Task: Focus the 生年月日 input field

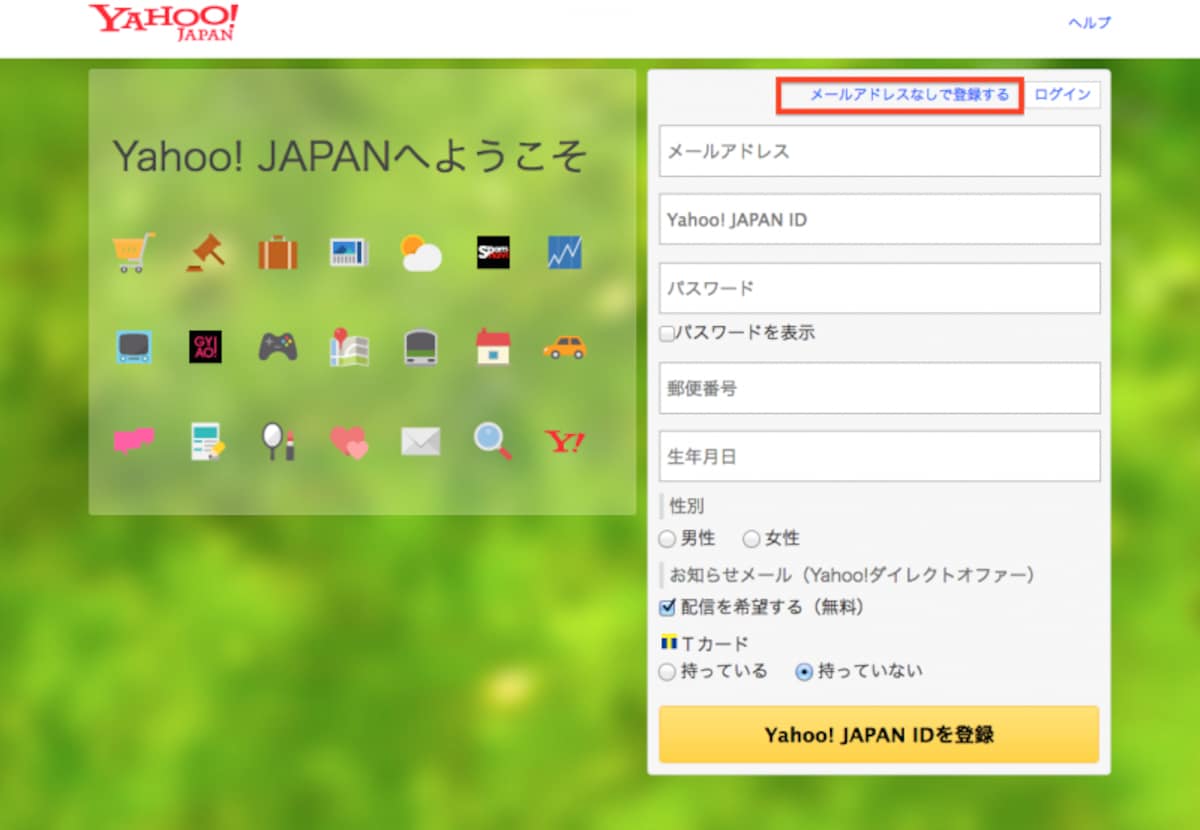Action: pyautogui.click(x=880, y=456)
